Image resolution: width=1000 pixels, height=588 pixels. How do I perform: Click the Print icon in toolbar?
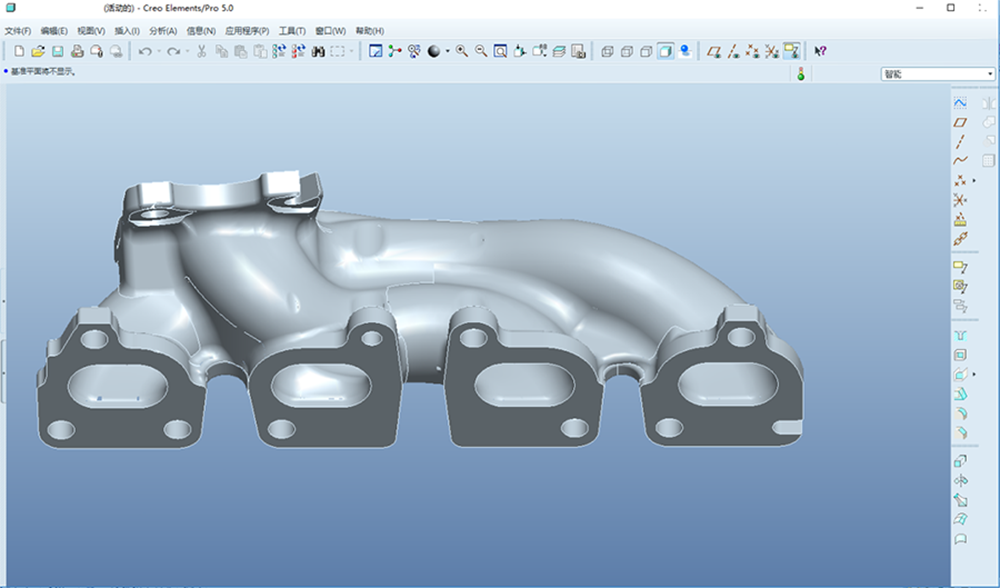point(77,51)
